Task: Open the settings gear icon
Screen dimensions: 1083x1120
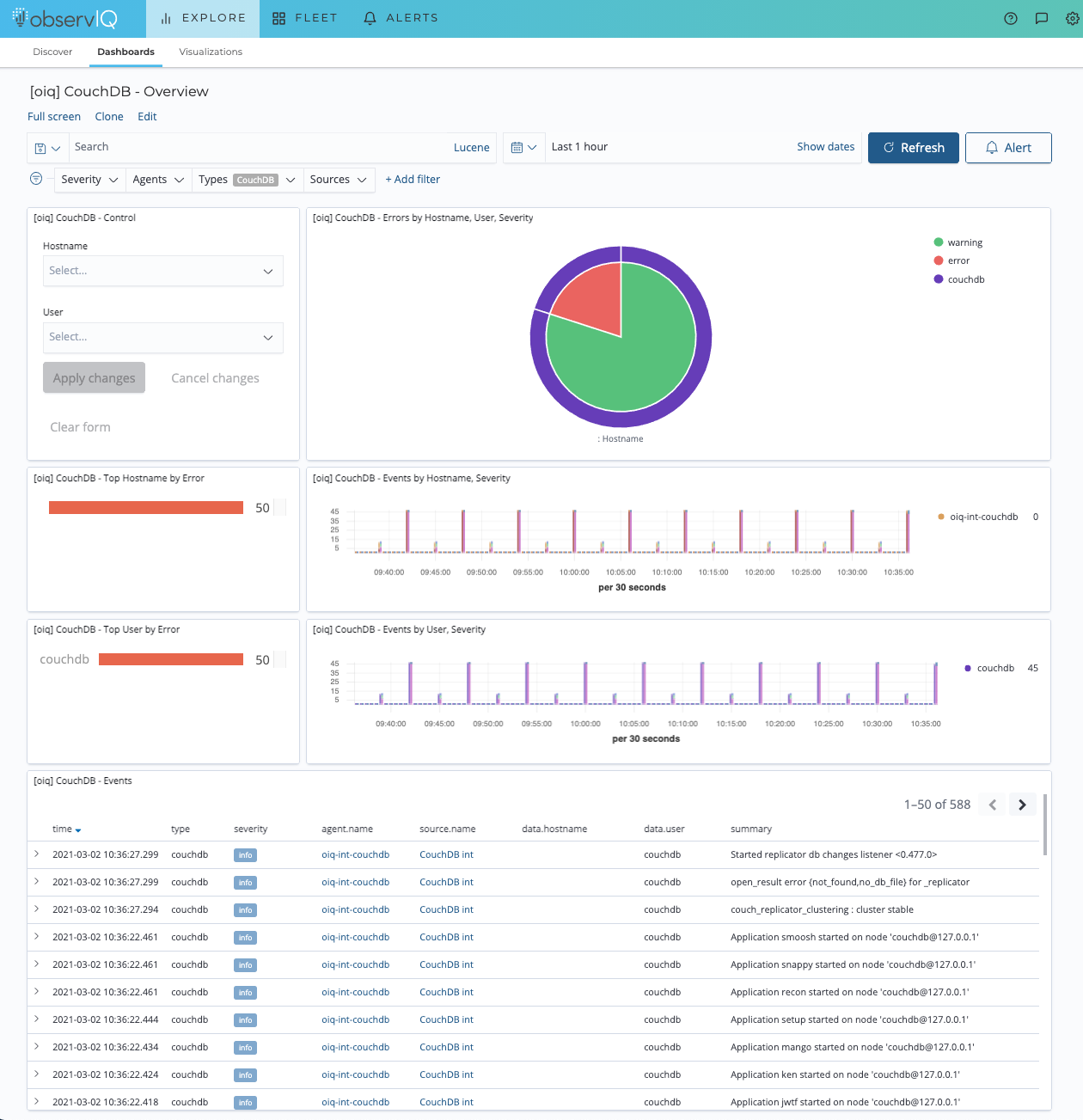Action: coord(1072,18)
